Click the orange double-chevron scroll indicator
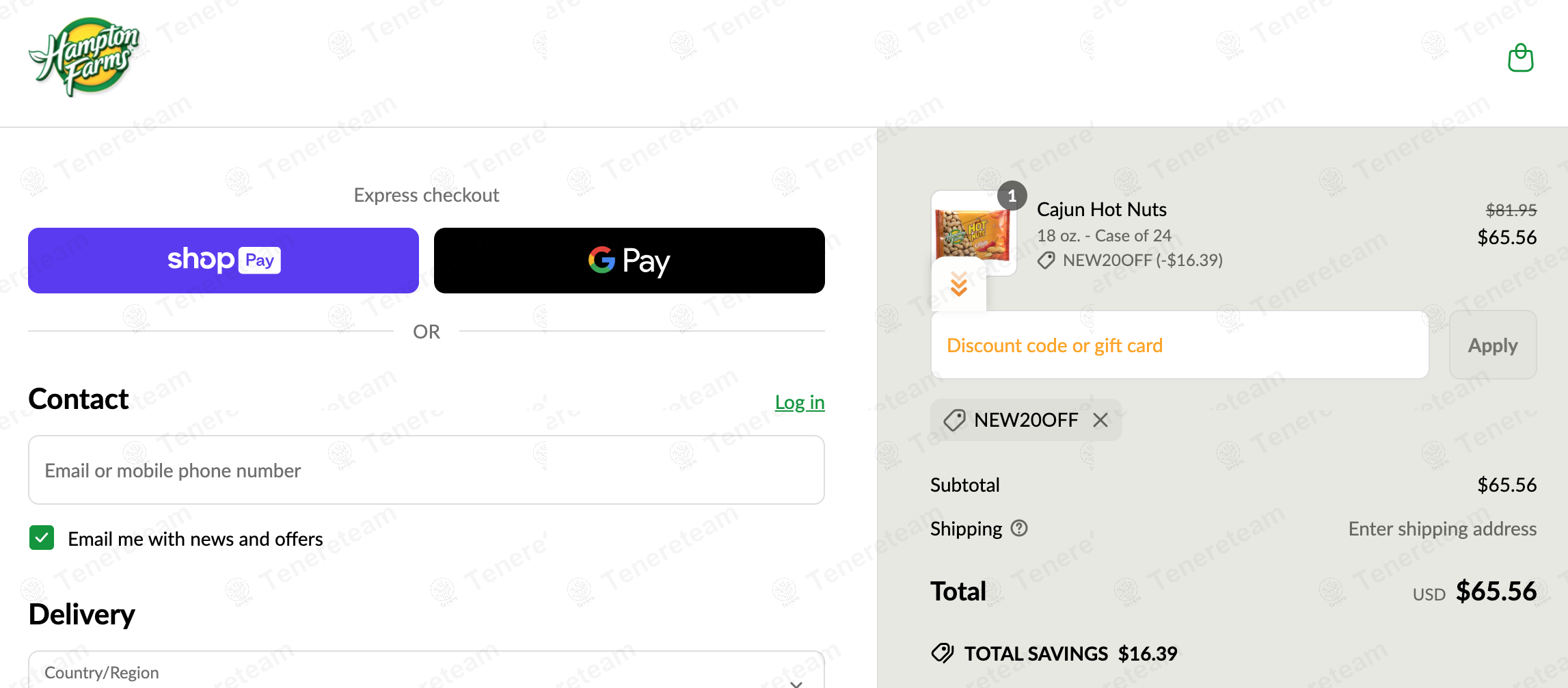This screenshot has height=688, width=1568. (959, 284)
